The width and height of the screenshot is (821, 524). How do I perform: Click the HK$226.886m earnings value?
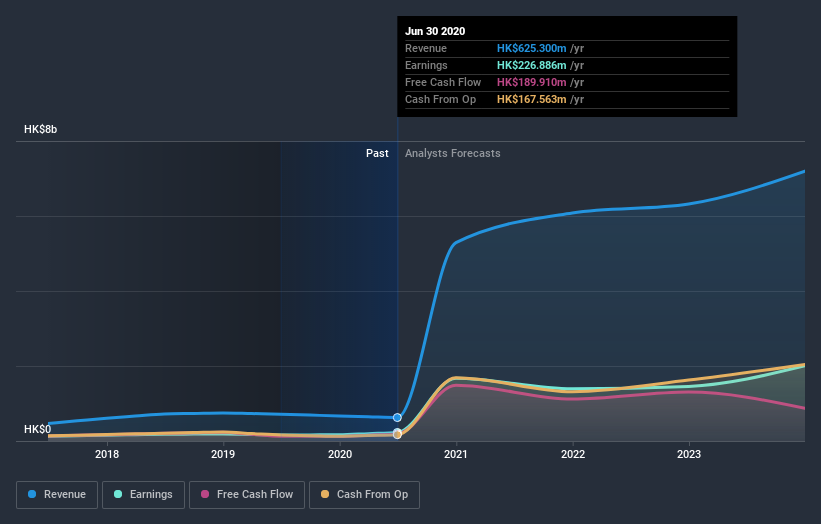click(531, 65)
